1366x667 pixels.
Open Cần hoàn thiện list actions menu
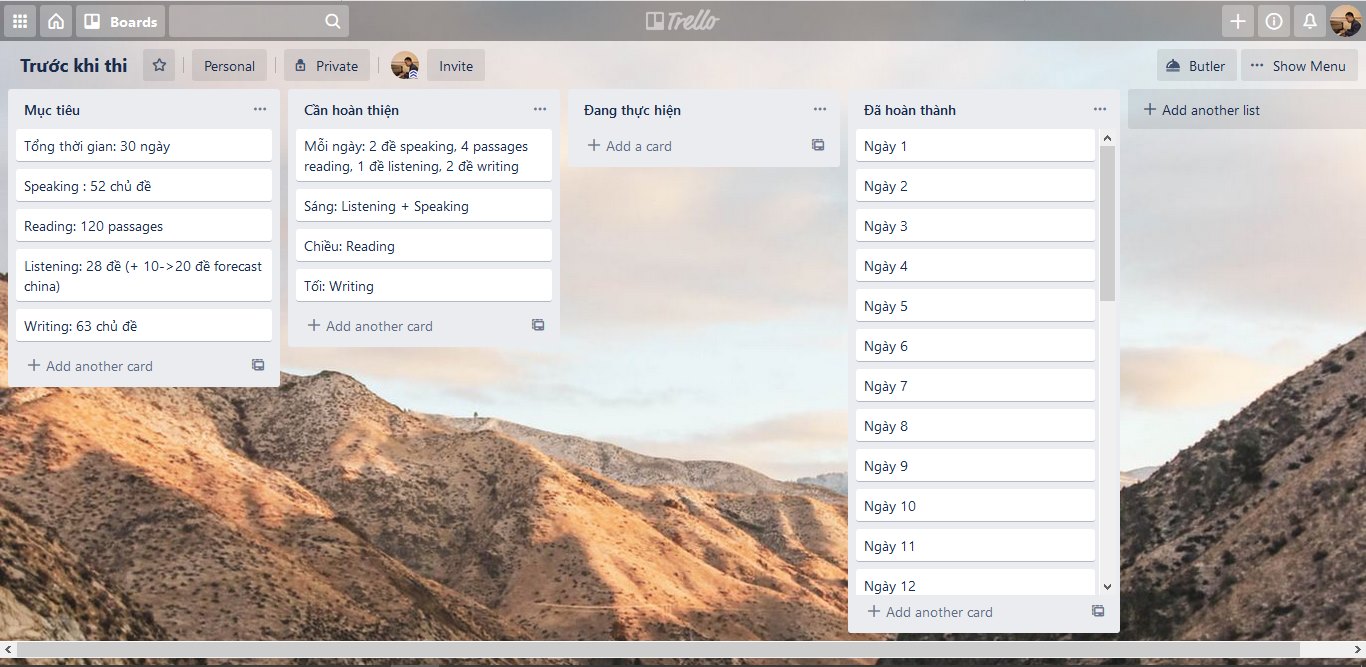[540, 110]
